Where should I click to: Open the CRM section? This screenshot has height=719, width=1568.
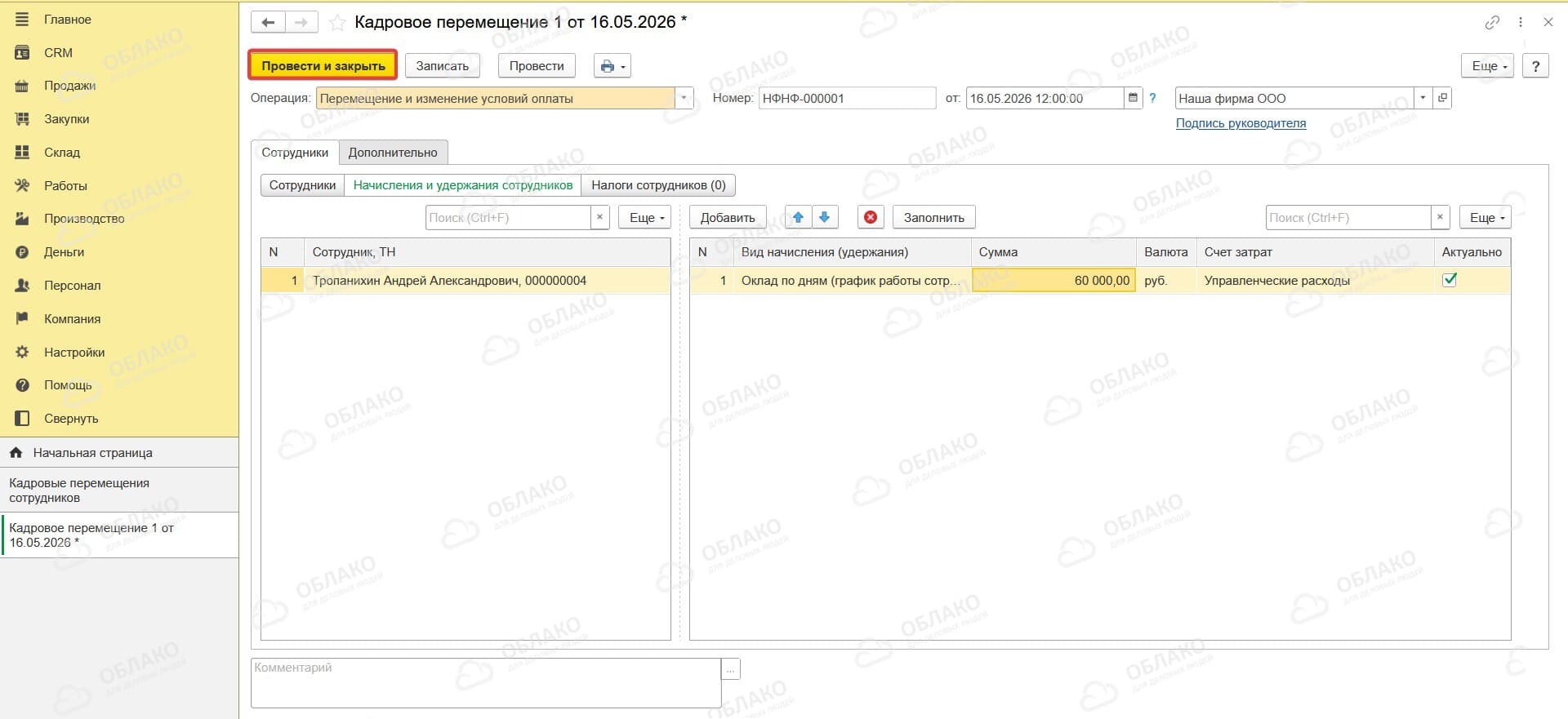pos(58,53)
